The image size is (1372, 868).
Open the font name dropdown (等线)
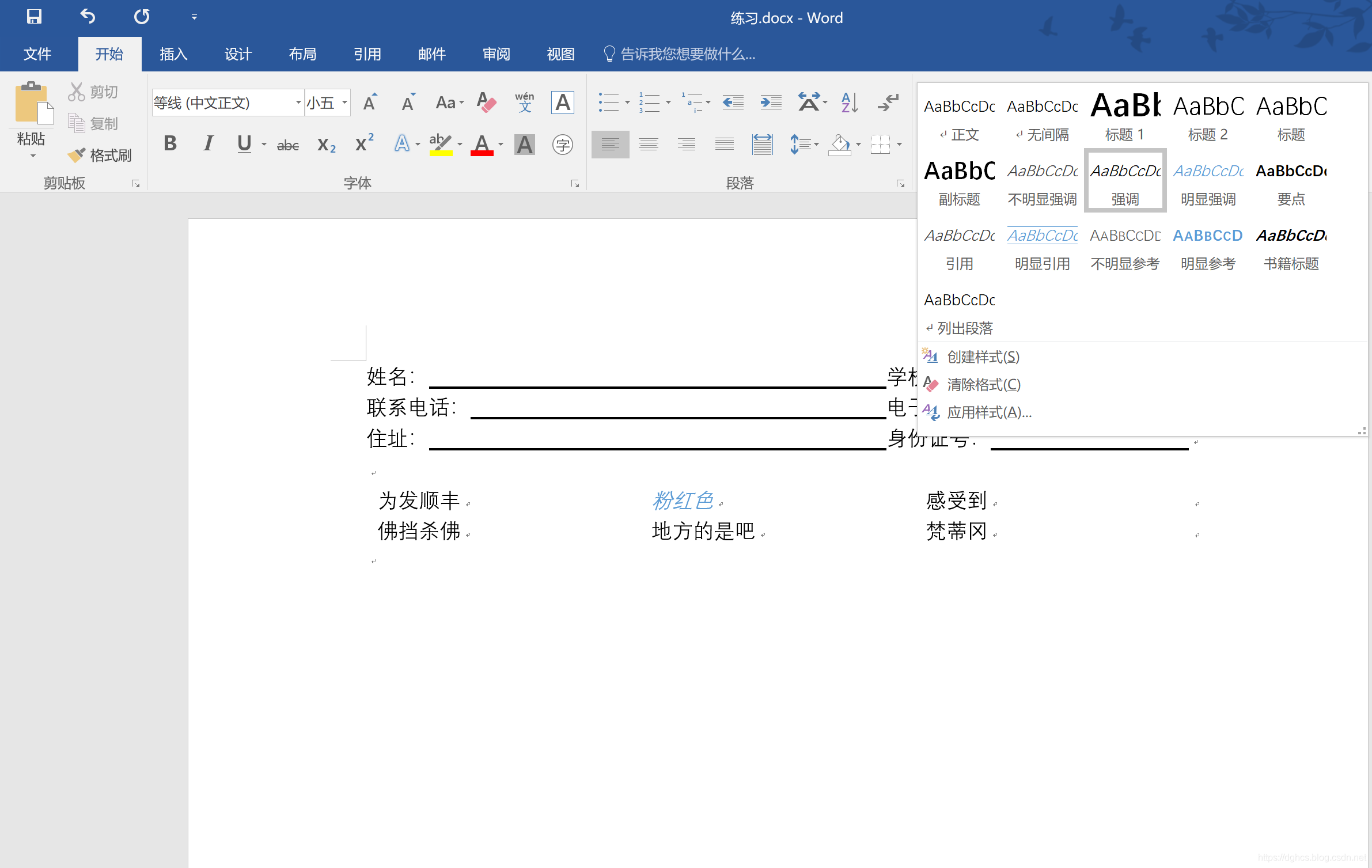(x=298, y=103)
